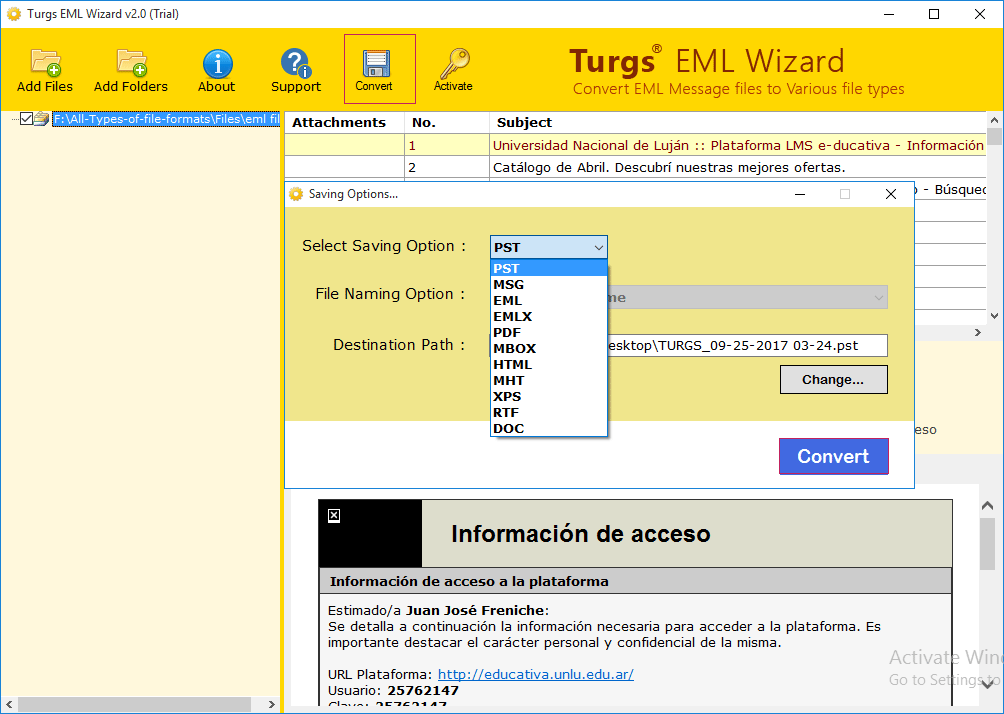
Task: Click the Attachments column header
Action: click(x=344, y=122)
